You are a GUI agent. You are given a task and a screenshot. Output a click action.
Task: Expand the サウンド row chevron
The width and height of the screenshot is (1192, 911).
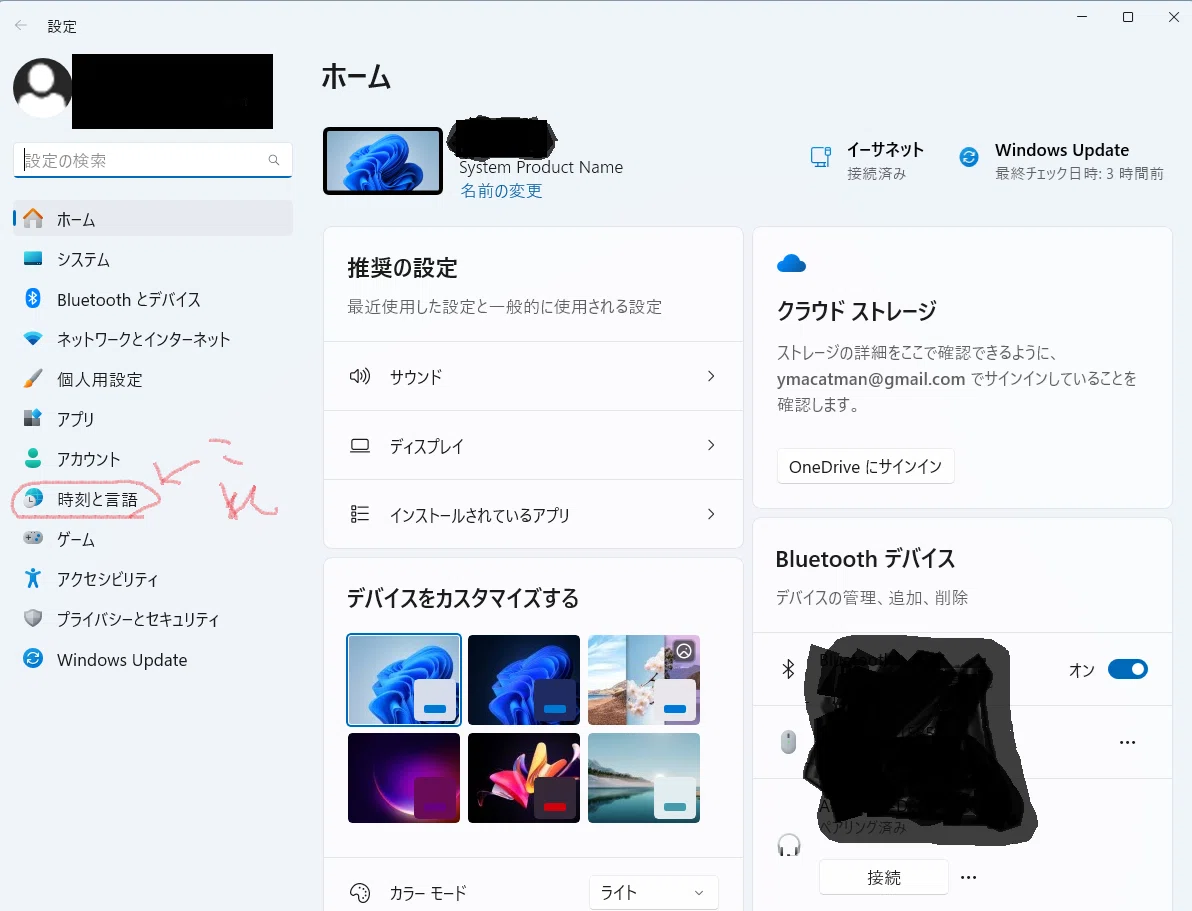pos(711,376)
